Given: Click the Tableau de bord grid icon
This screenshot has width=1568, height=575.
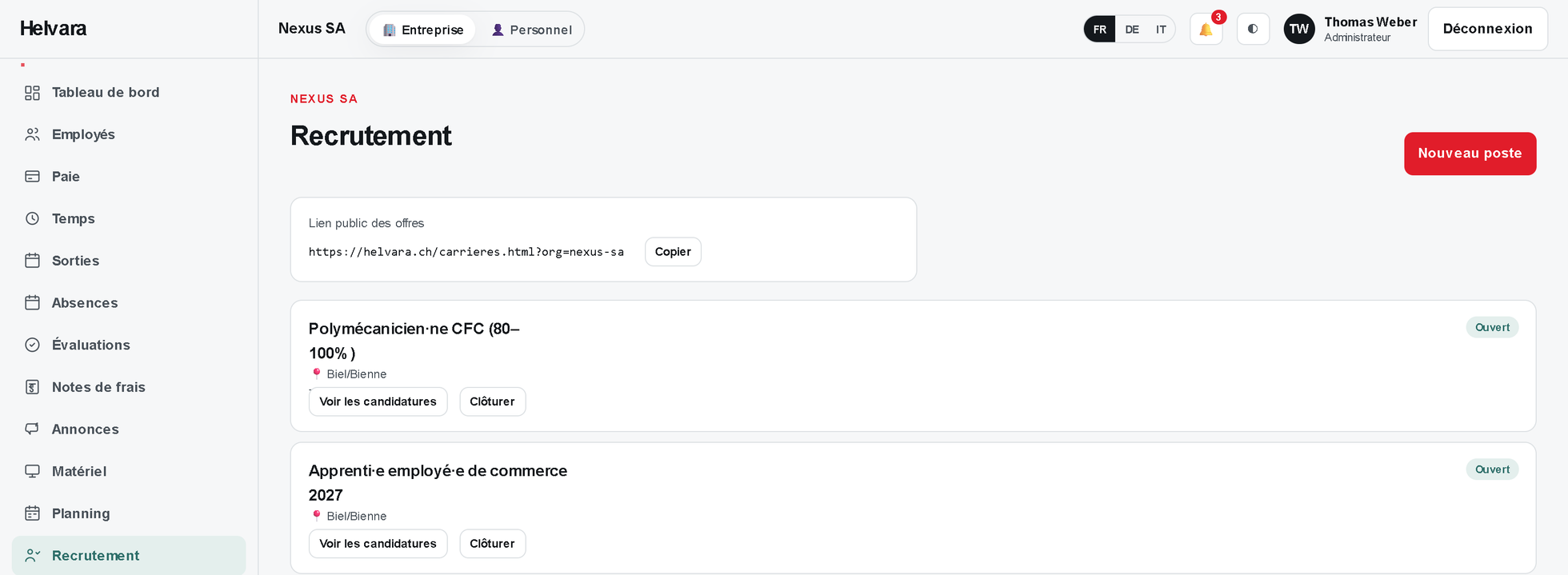Looking at the screenshot, I should [x=32, y=93].
